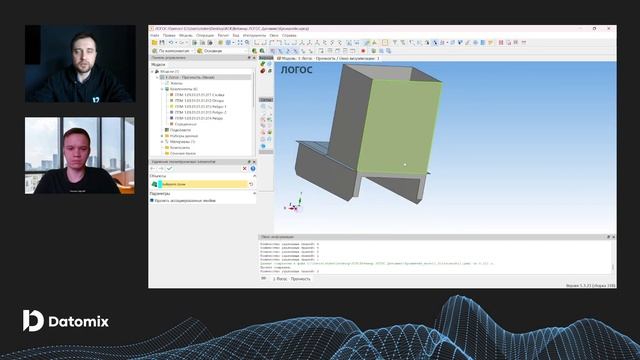The height and width of the screenshot is (360, 640).
Task: Expand the Наборы данных tree node
Action: (x=162, y=136)
